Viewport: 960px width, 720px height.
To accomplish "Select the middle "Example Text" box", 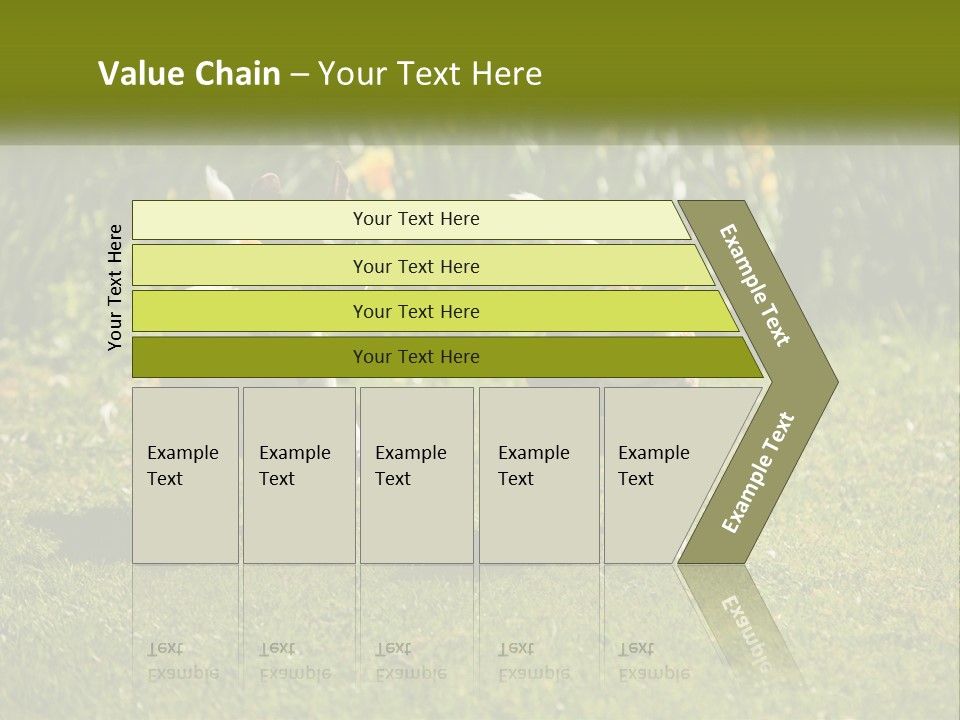I will pos(416,475).
